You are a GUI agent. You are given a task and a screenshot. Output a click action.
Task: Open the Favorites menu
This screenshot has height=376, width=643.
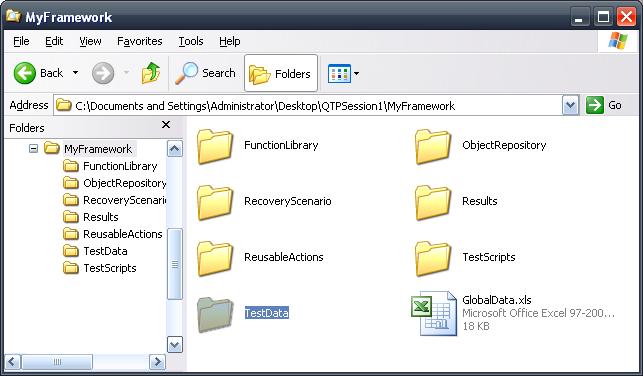coord(140,41)
